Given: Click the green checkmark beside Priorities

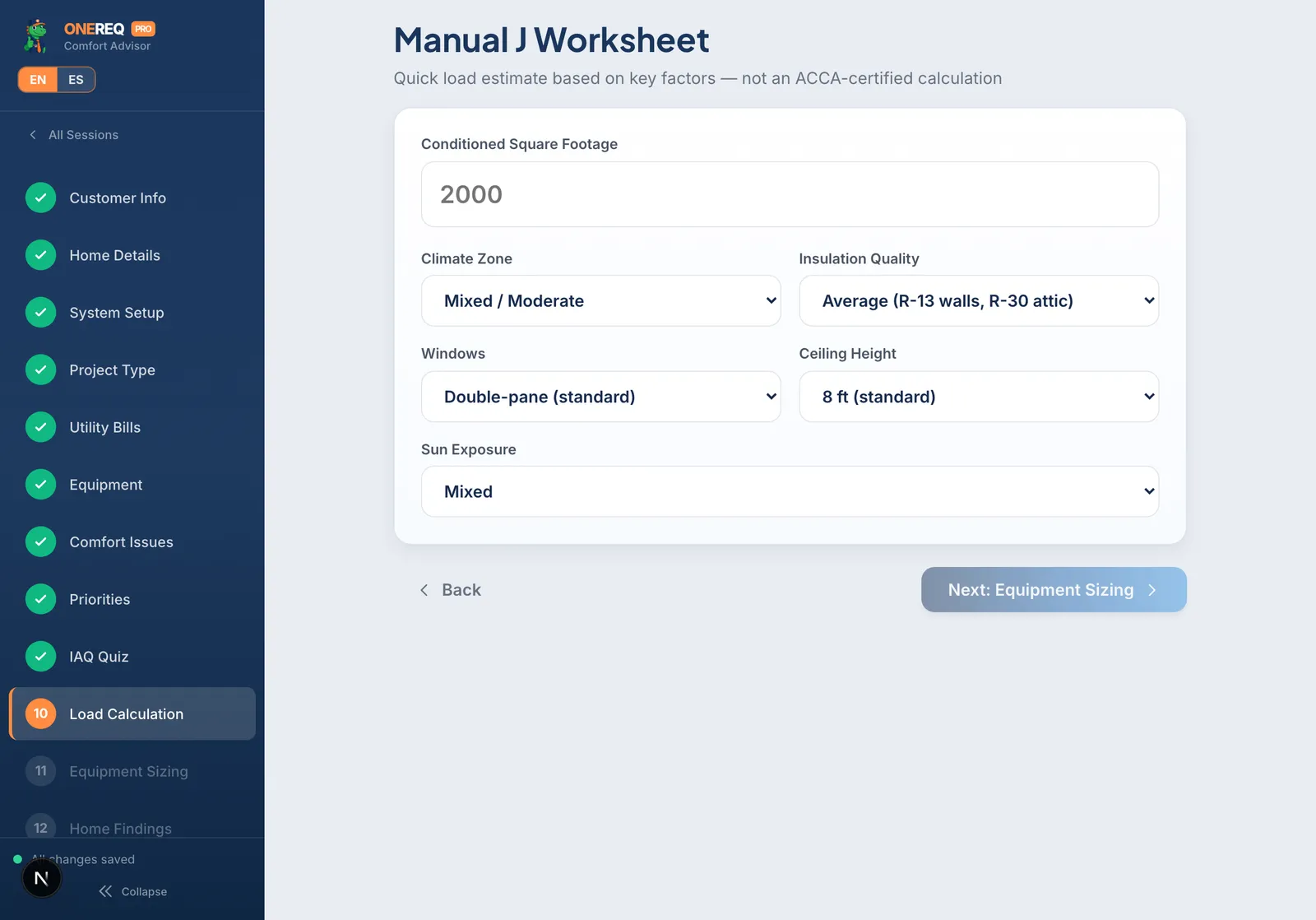Looking at the screenshot, I should tap(40, 599).
